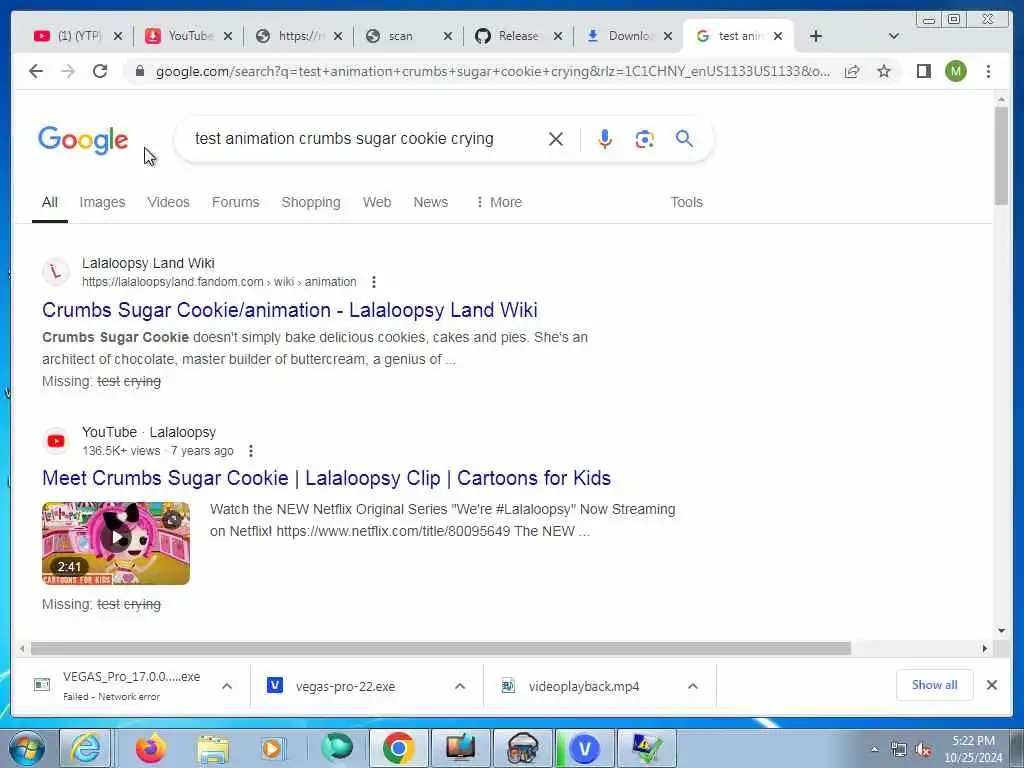
Task: Expand VEGAS_Pro_17 download options
Action: (227, 686)
